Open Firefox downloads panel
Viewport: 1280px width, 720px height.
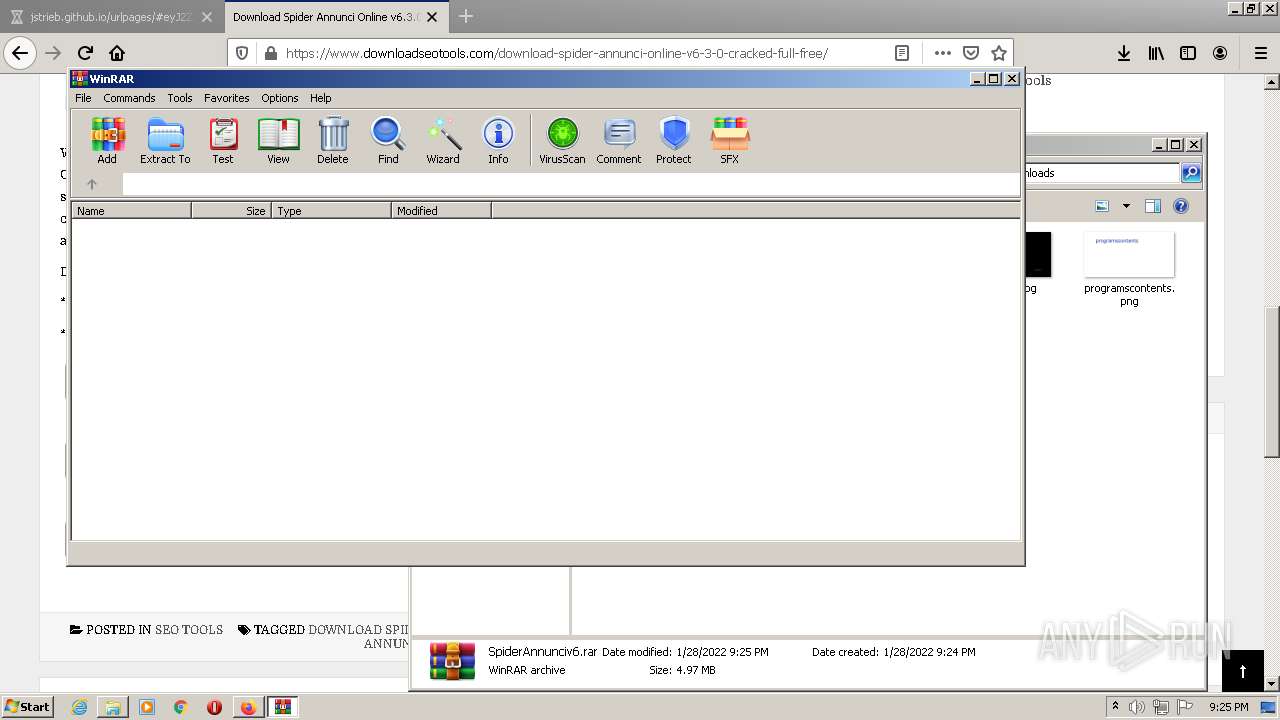coord(1124,53)
